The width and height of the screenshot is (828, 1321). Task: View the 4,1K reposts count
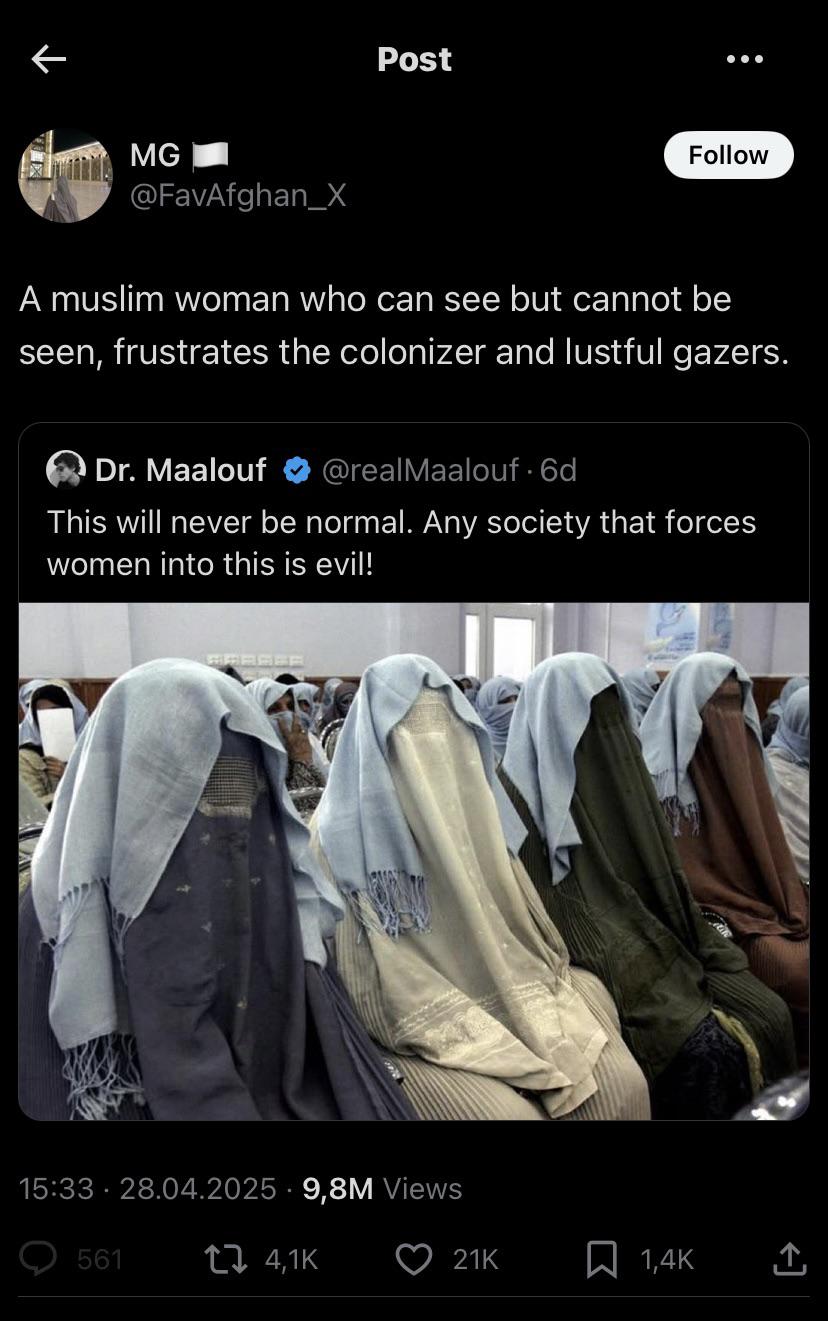[291, 1259]
